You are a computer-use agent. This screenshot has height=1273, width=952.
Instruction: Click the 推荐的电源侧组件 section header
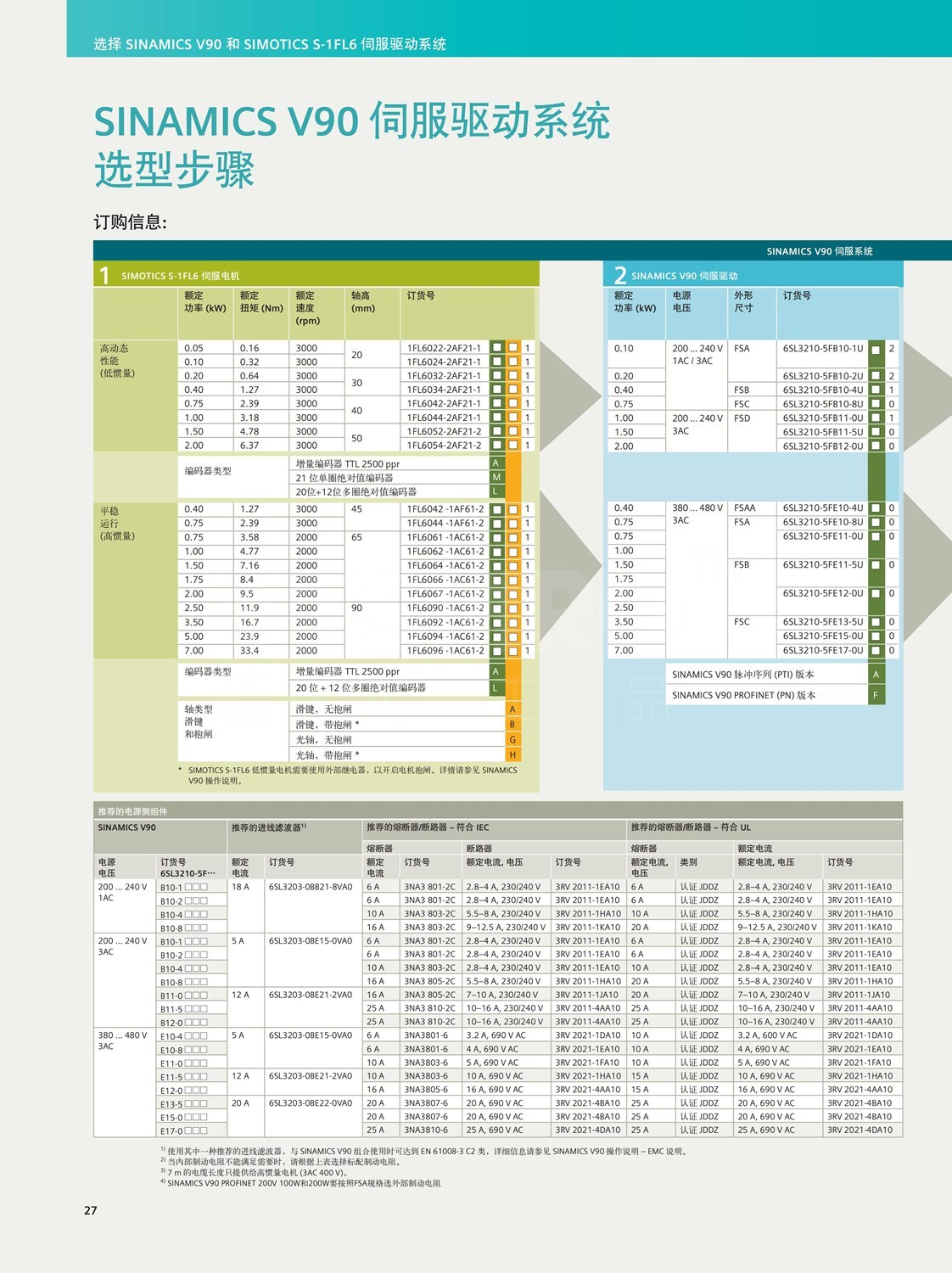click(x=132, y=811)
